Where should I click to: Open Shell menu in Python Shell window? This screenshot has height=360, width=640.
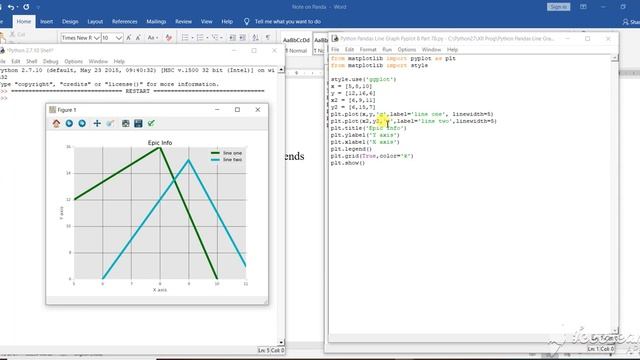pos(31,61)
